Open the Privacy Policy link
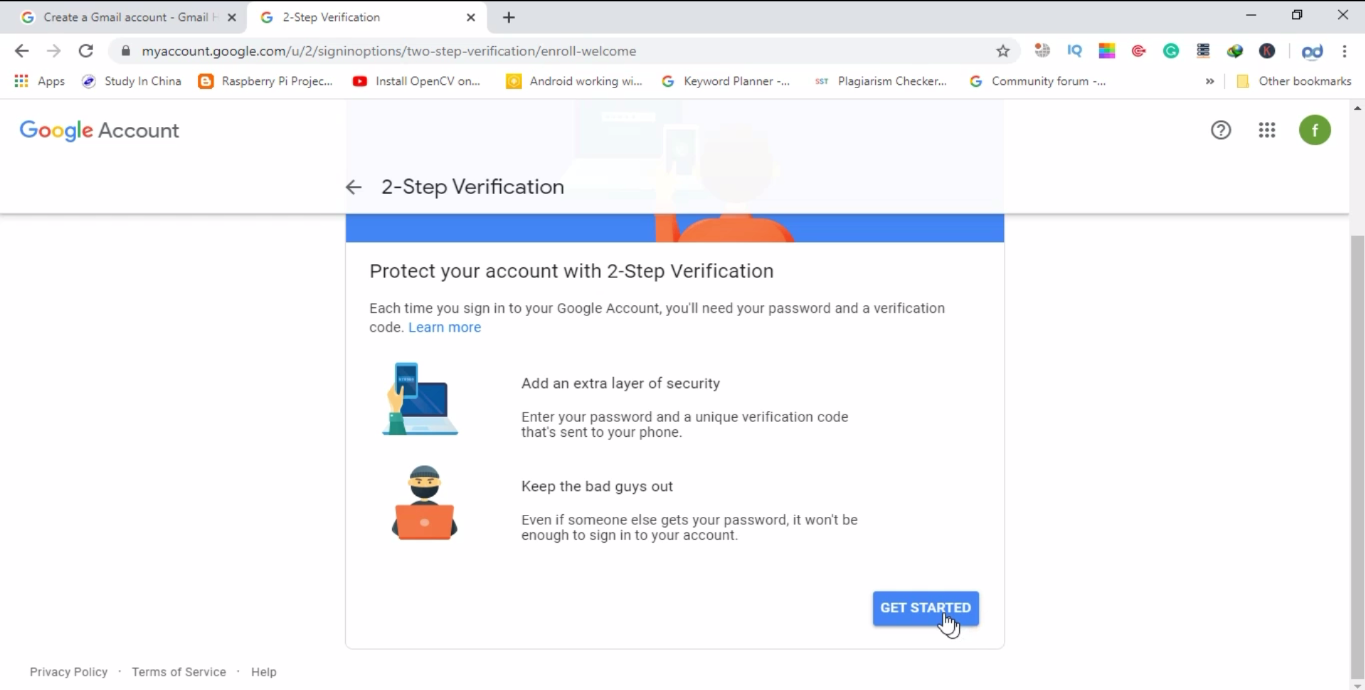1365x690 pixels. (x=69, y=672)
